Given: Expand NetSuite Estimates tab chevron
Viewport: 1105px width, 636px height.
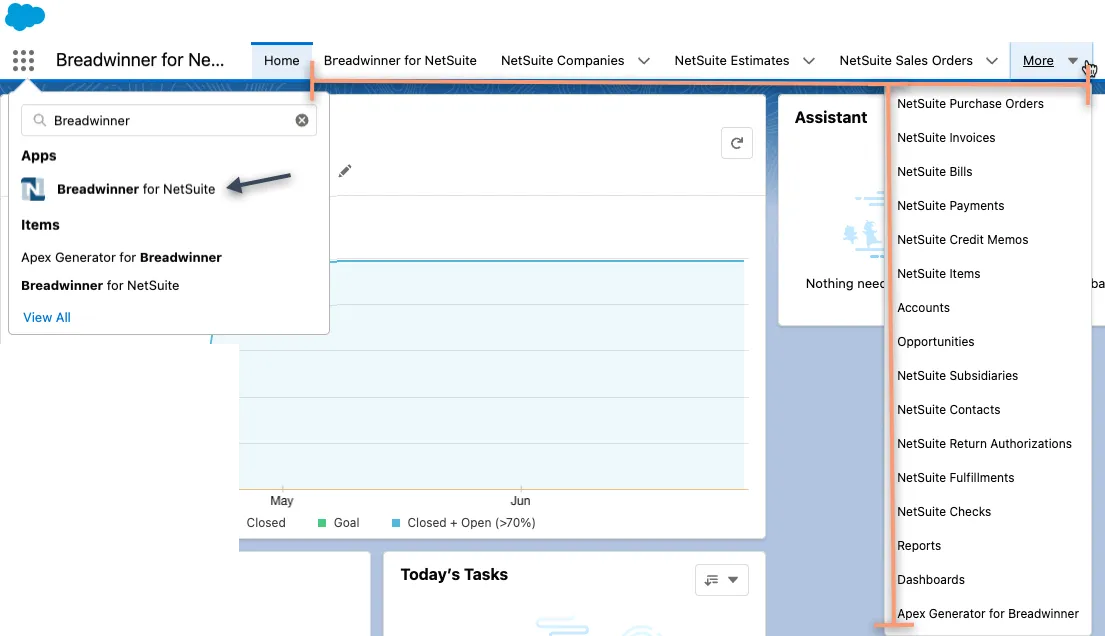Looking at the screenshot, I should 808,61.
